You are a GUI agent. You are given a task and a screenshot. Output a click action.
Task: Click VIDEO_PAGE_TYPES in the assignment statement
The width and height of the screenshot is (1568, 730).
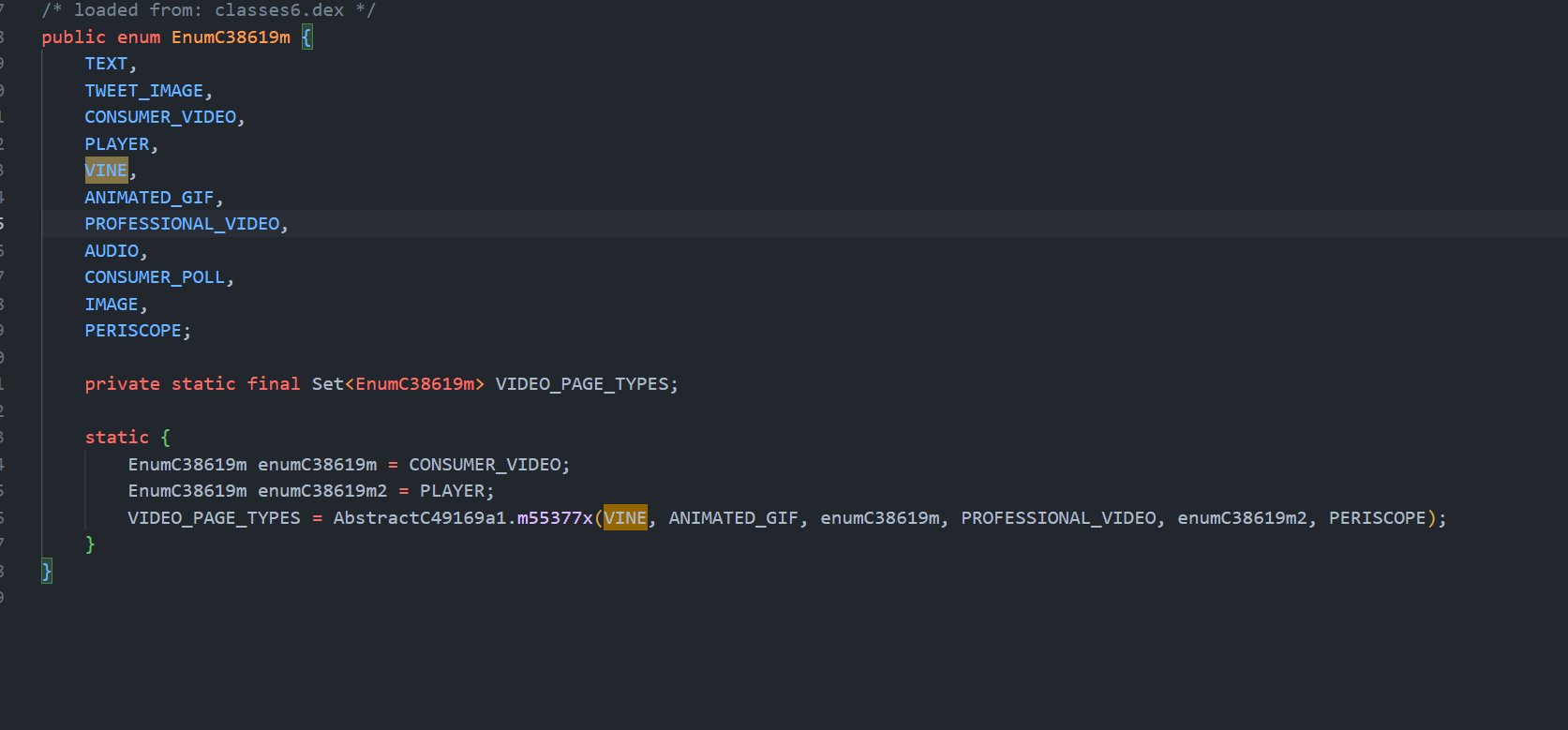pos(214,518)
